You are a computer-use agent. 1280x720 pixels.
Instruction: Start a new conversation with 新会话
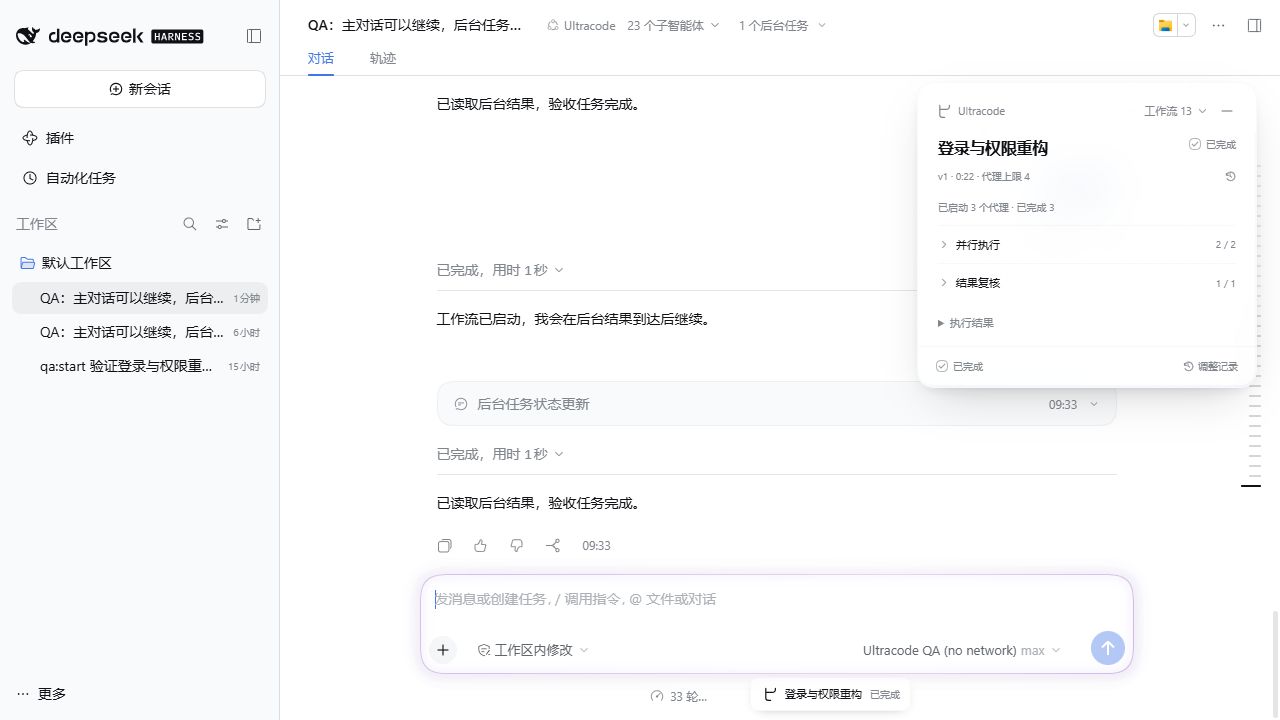(x=140, y=89)
